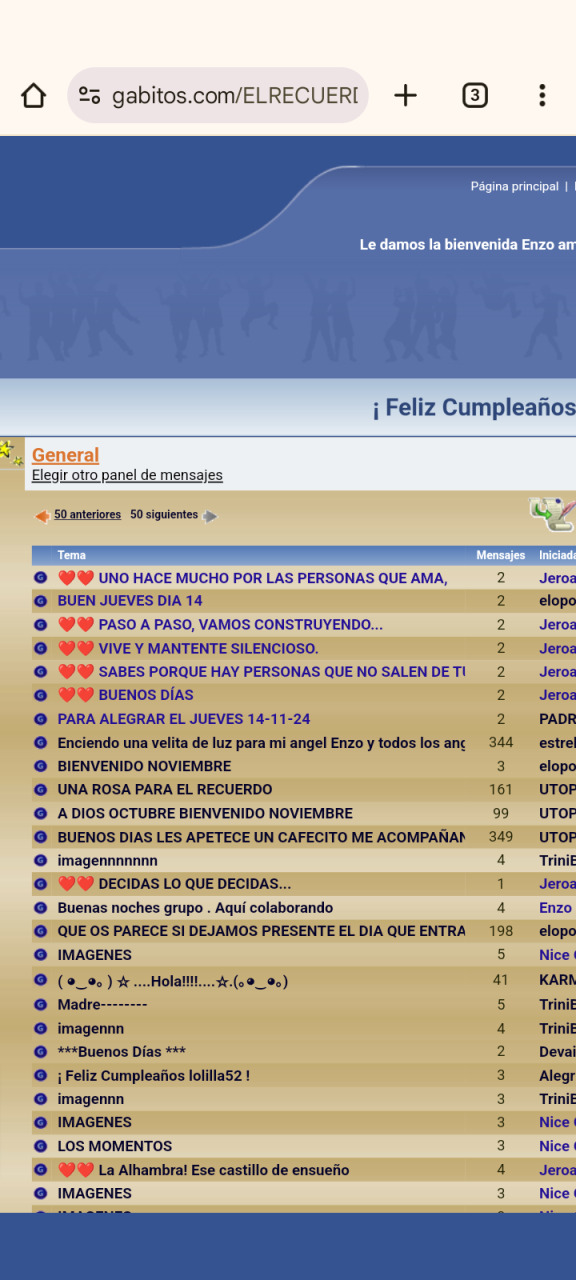
Task: Click message count 344
Action: point(501,743)
